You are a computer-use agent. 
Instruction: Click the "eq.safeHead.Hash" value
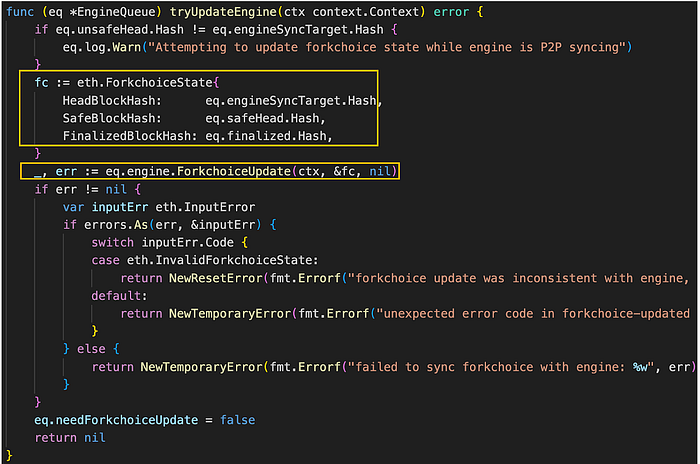tap(262, 118)
